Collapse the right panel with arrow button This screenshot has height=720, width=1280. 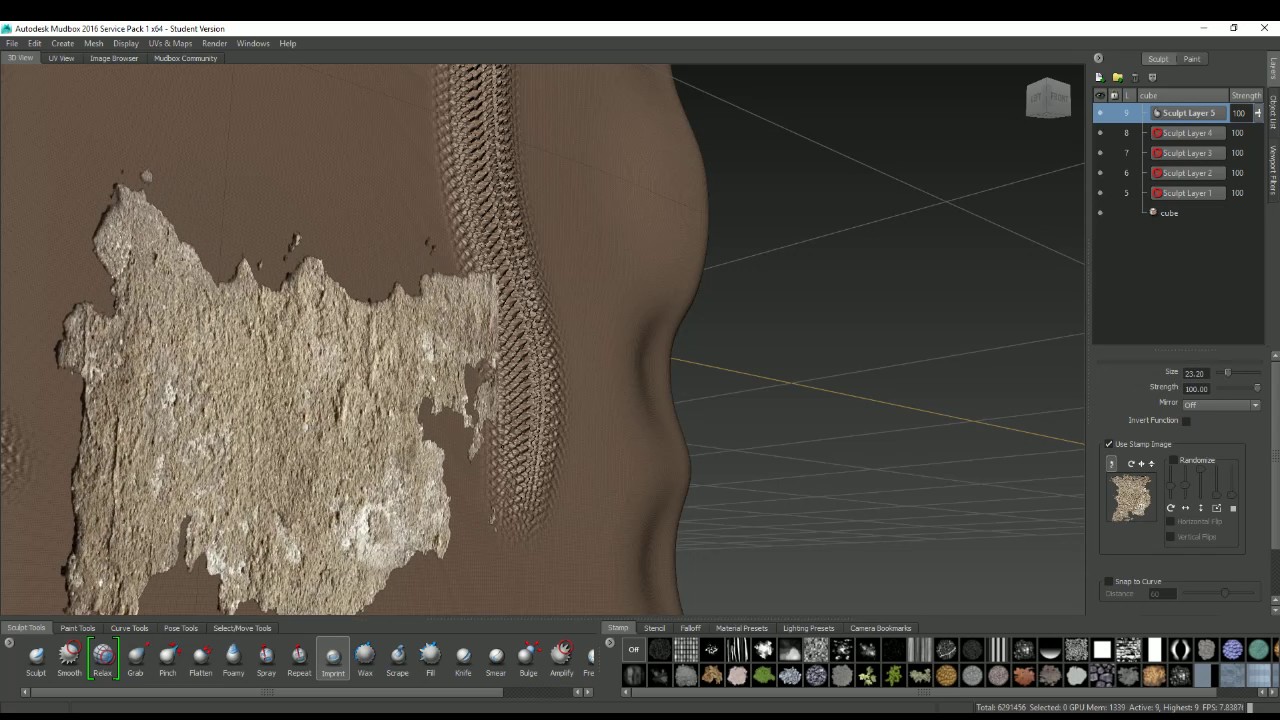click(x=1098, y=58)
